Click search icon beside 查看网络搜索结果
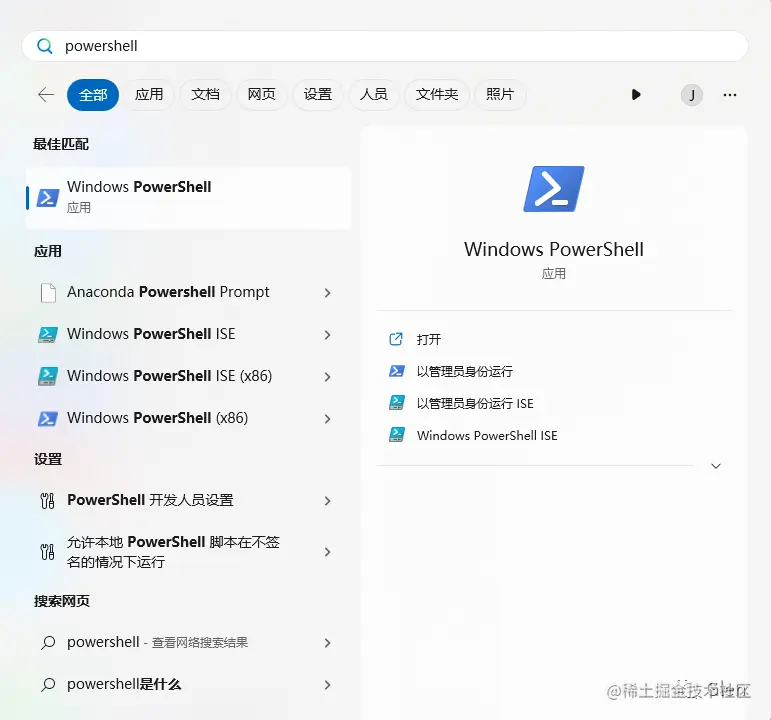The height and width of the screenshot is (720, 771). click(x=48, y=643)
